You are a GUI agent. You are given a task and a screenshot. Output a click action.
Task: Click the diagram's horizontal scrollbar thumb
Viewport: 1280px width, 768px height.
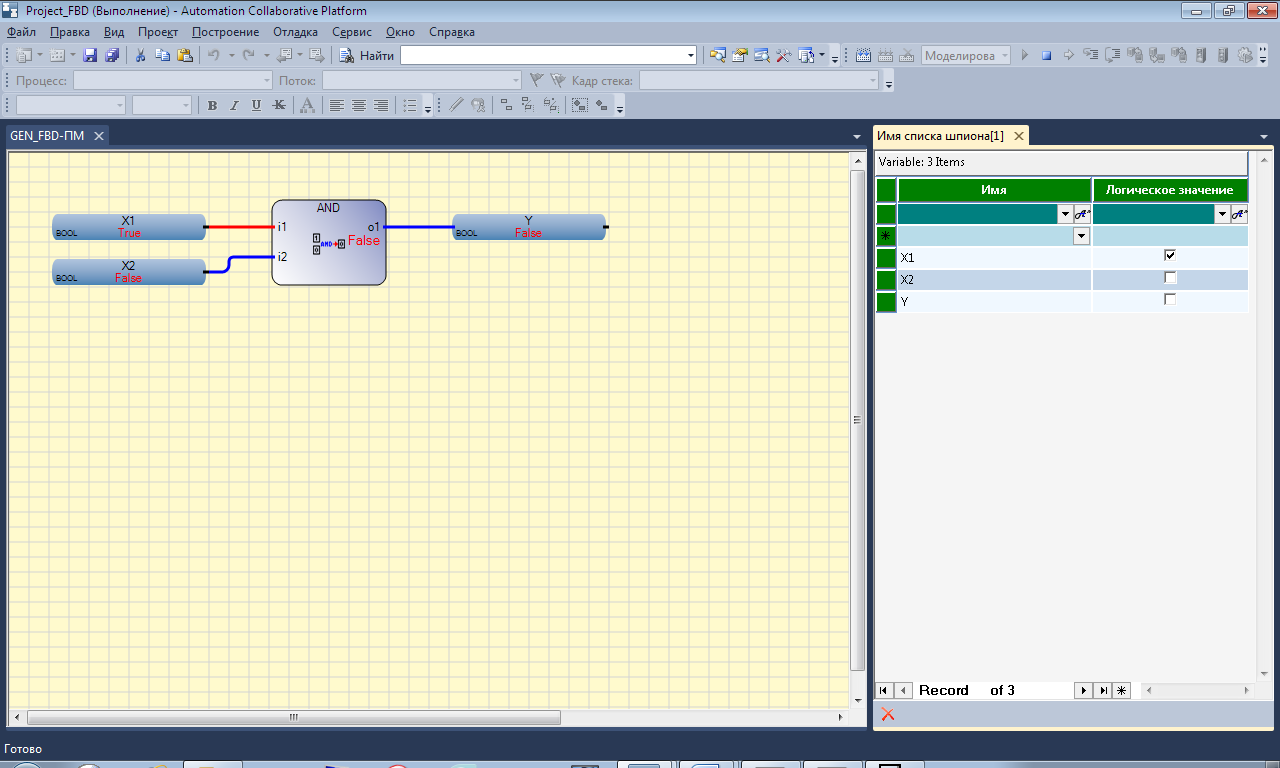294,717
